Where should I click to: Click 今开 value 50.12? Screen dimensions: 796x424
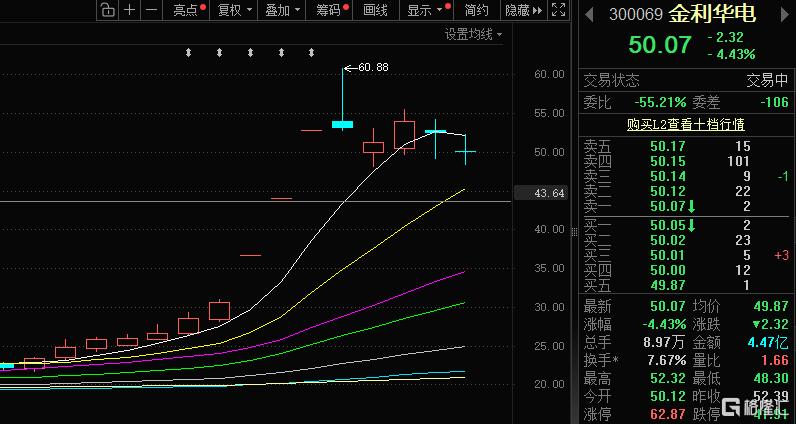point(668,396)
